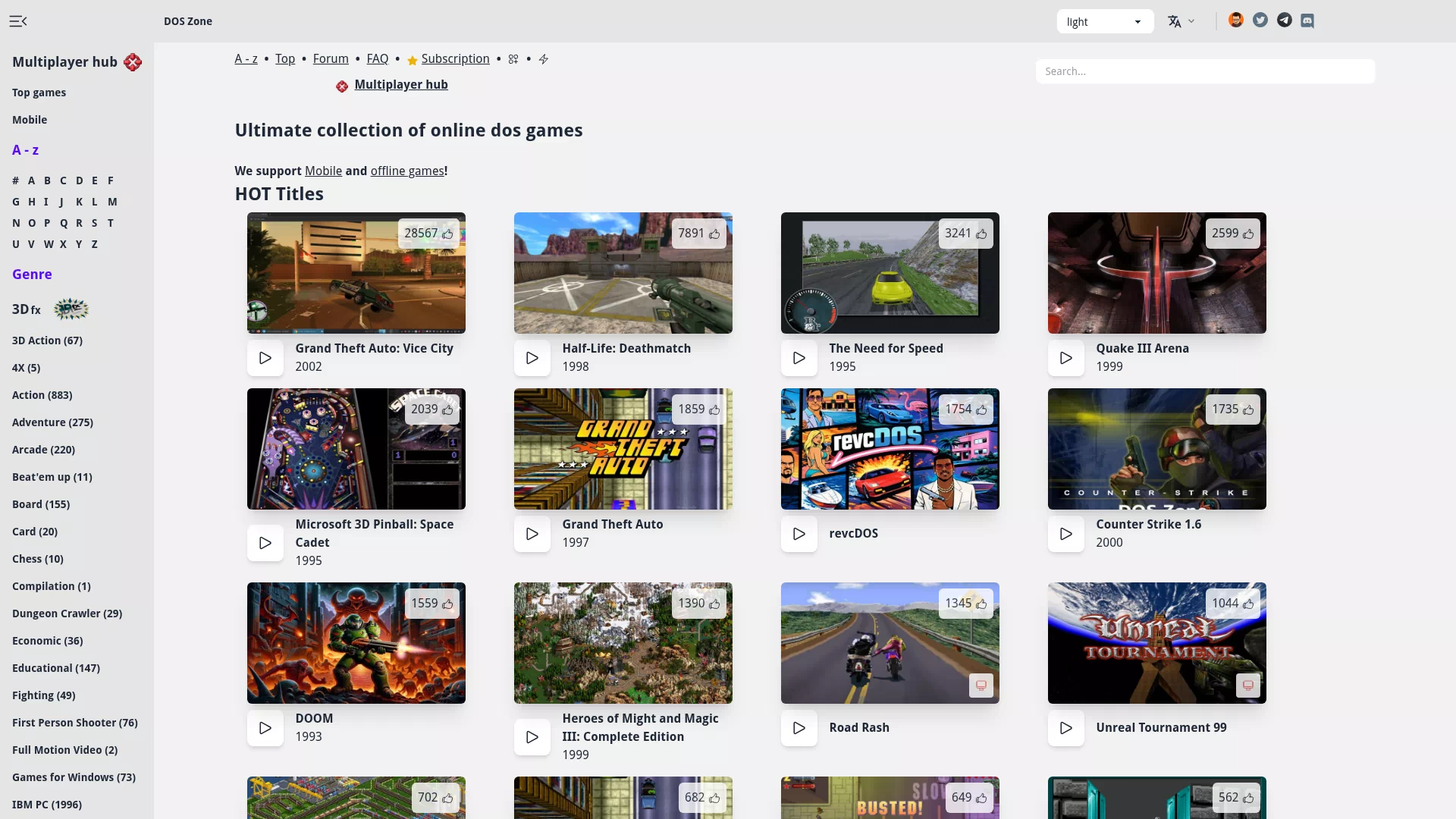Click the monitor icon on Unreal Tournament thumbnail
This screenshot has width=1456, height=819.
1248,686
